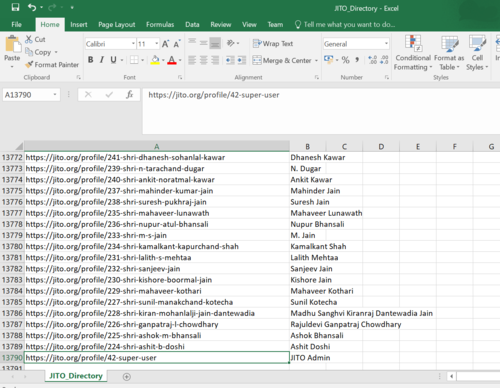The image size is (500, 388).
Task: Align text left icon
Action: tap(192, 60)
